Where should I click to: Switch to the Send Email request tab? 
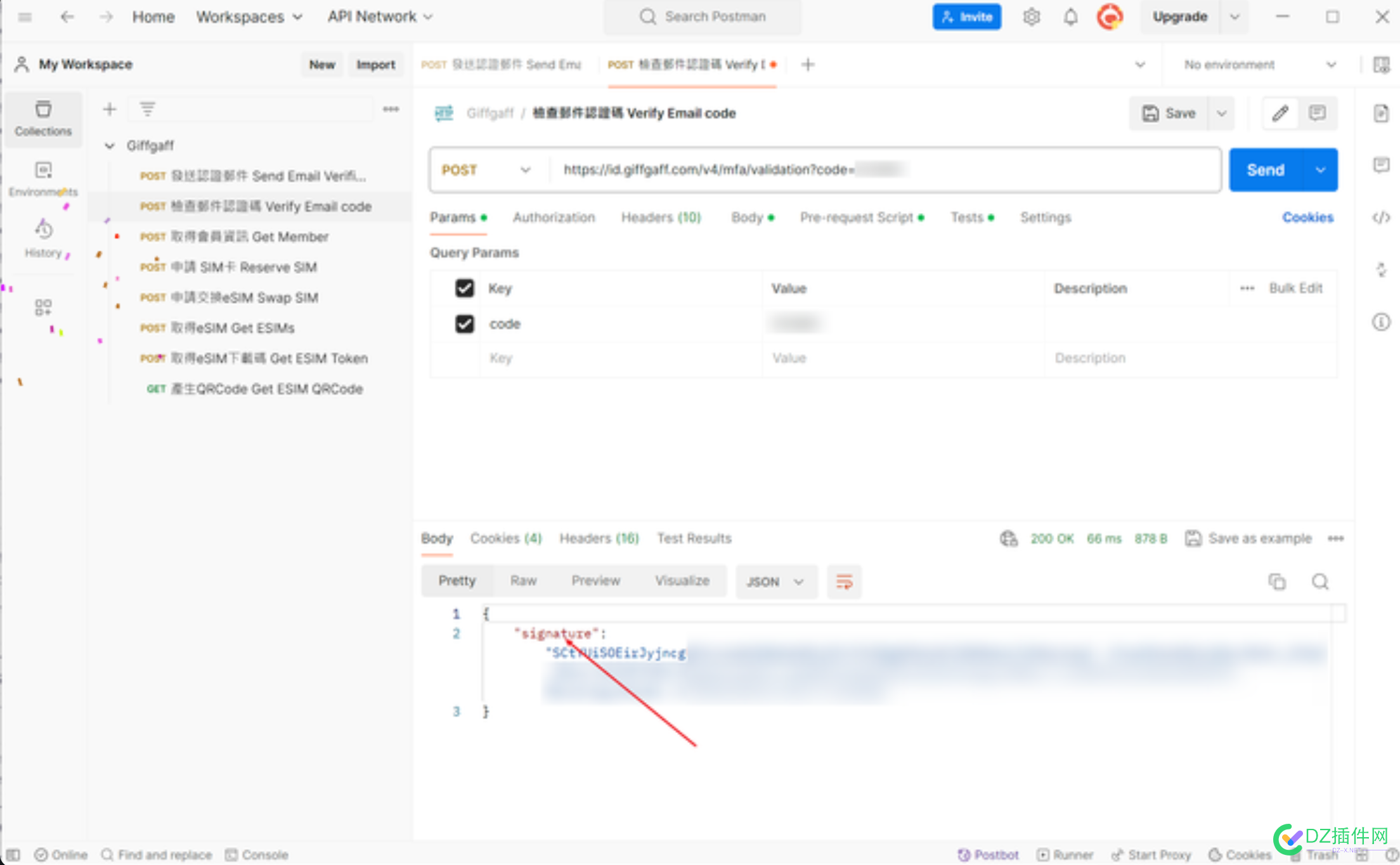501,64
